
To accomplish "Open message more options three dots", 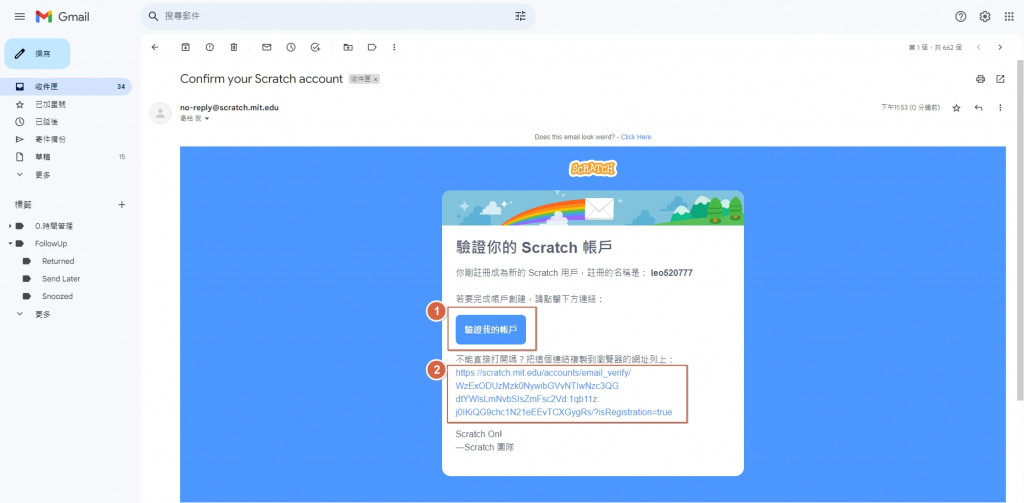I will pyautogui.click(x=1000, y=108).
